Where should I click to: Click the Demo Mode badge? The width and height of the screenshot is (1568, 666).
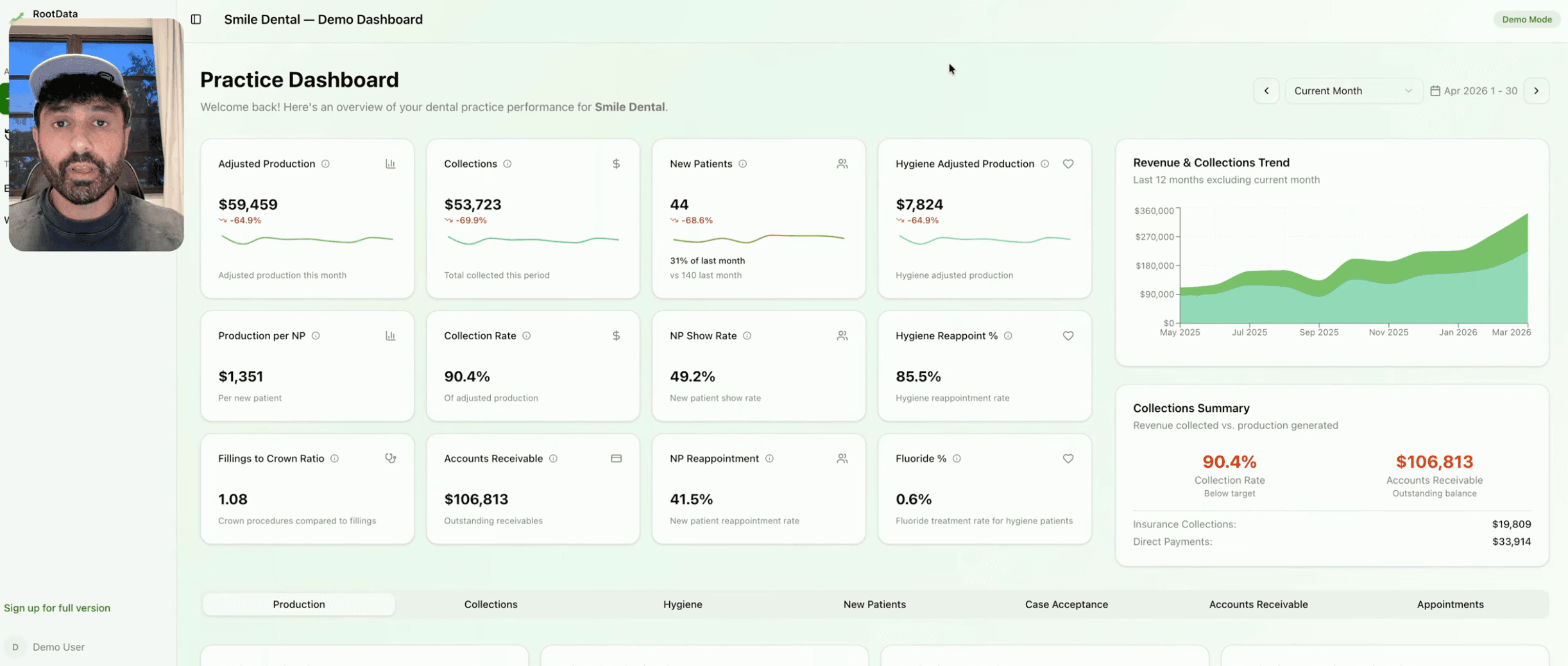(1526, 19)
